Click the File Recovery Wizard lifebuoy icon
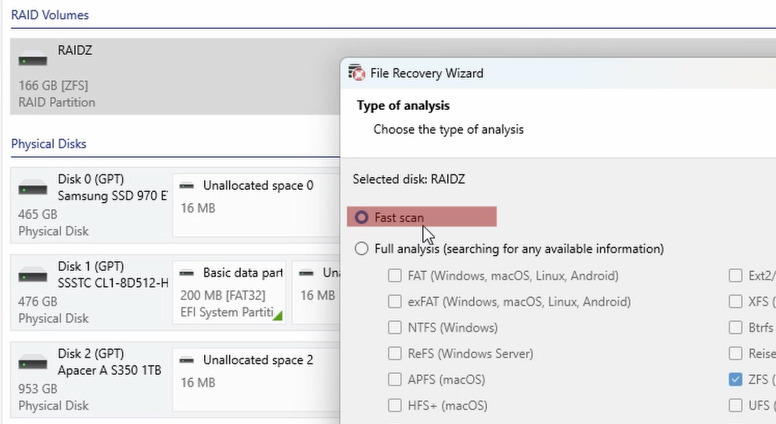776x424 pixels. 356,73
